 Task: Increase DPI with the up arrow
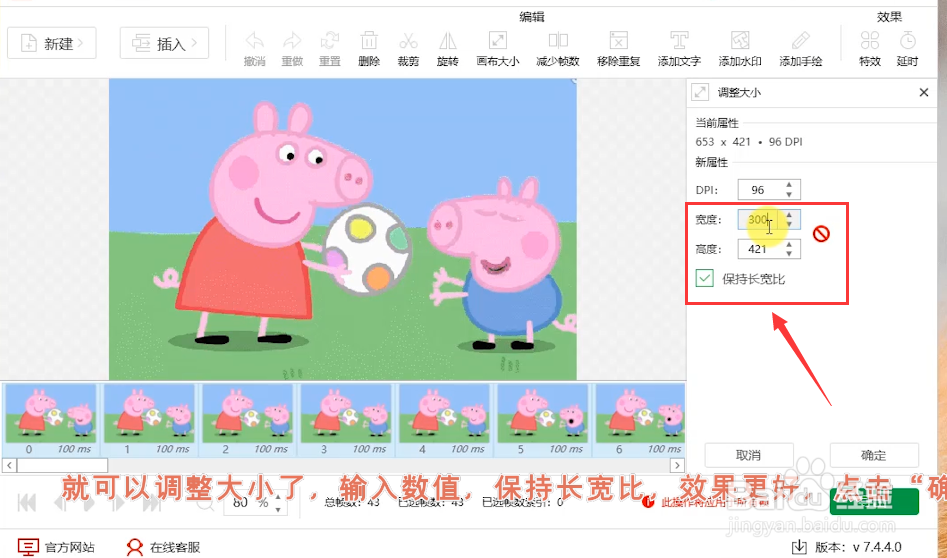(x=789, y=185)
